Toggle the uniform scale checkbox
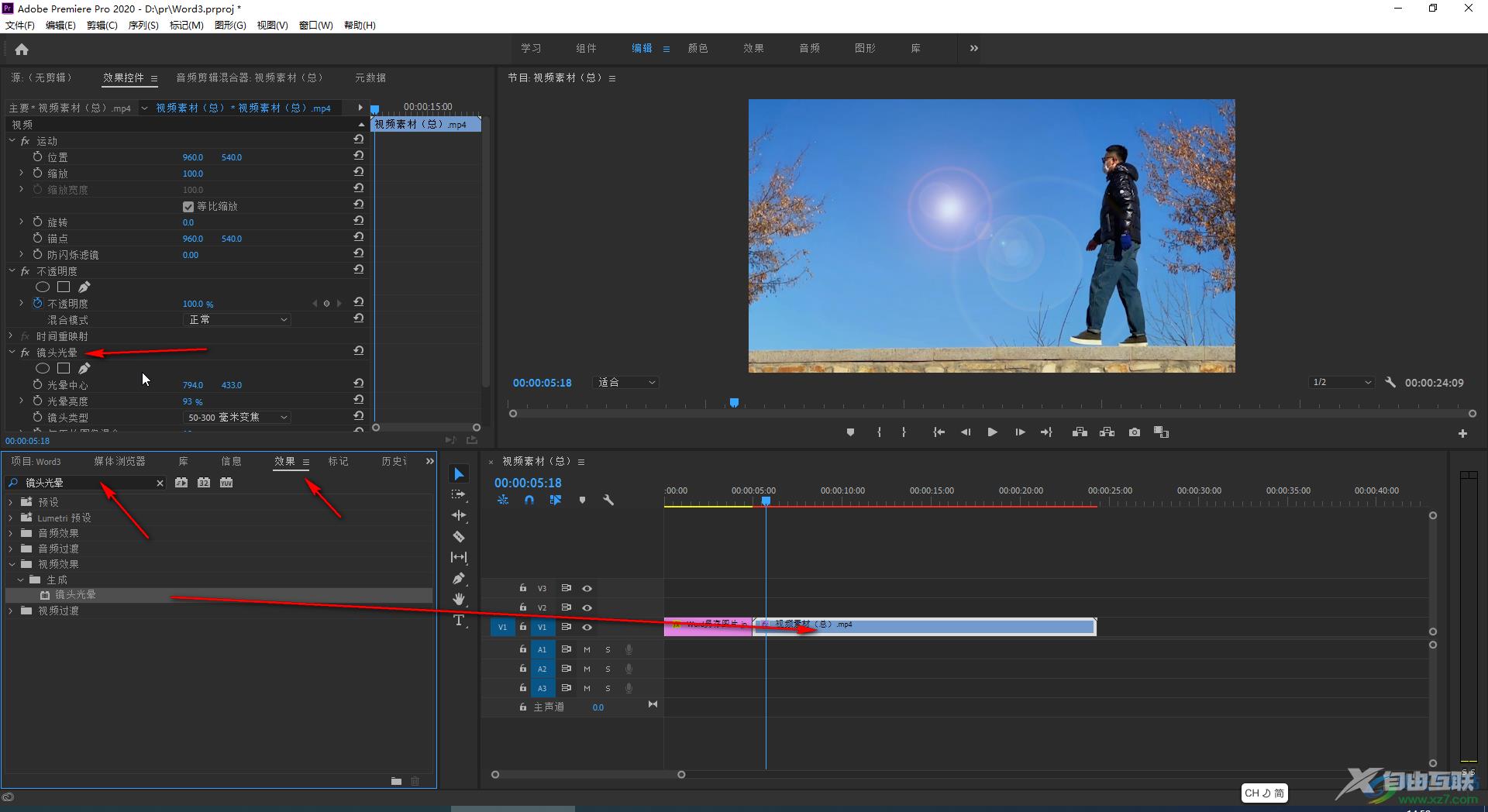Viewport: 1488px width, 812px height. click(188, 207)
